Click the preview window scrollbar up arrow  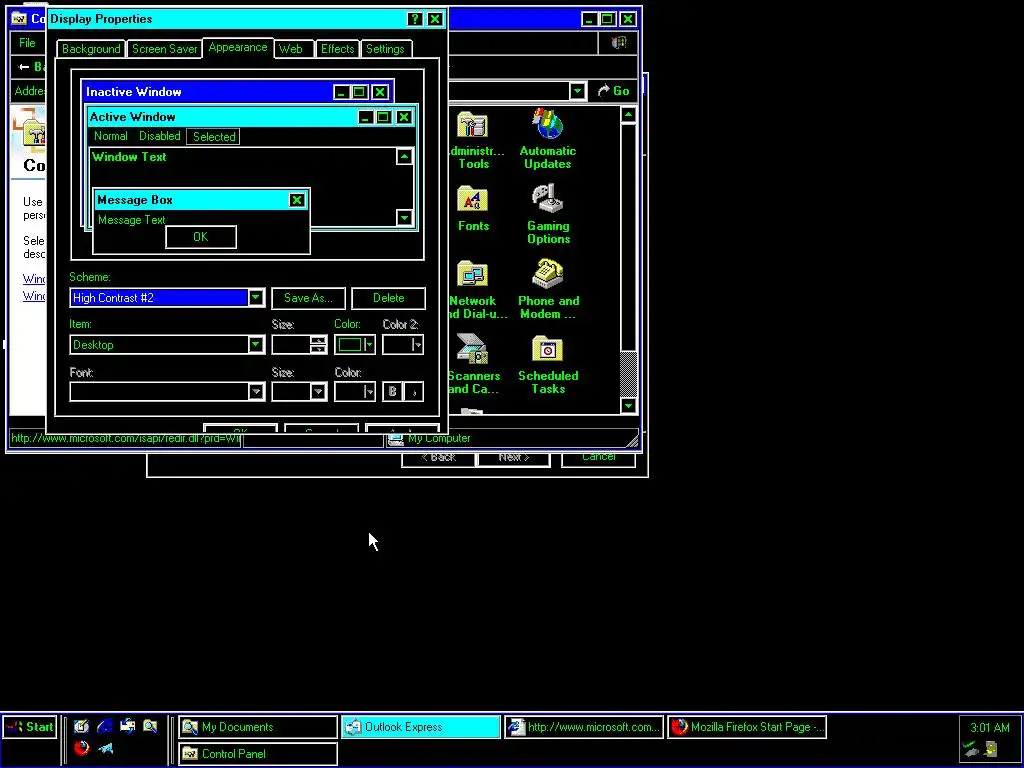[x=404, y=157]
